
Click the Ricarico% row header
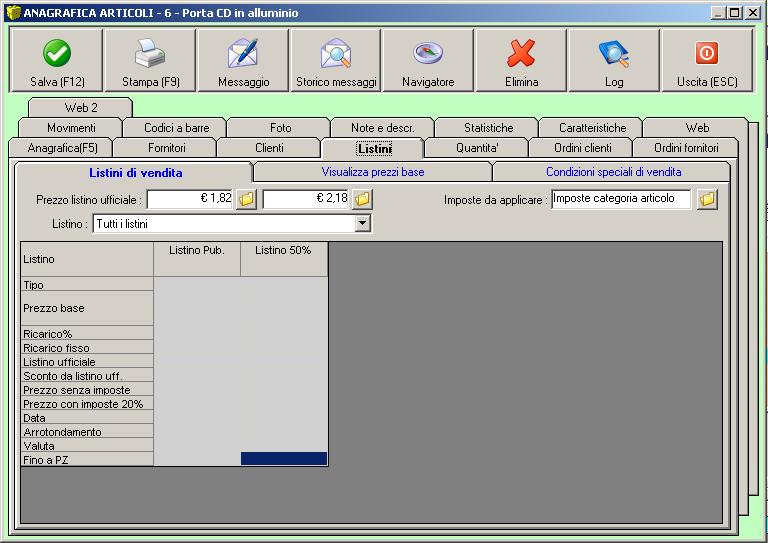(87, 333)
